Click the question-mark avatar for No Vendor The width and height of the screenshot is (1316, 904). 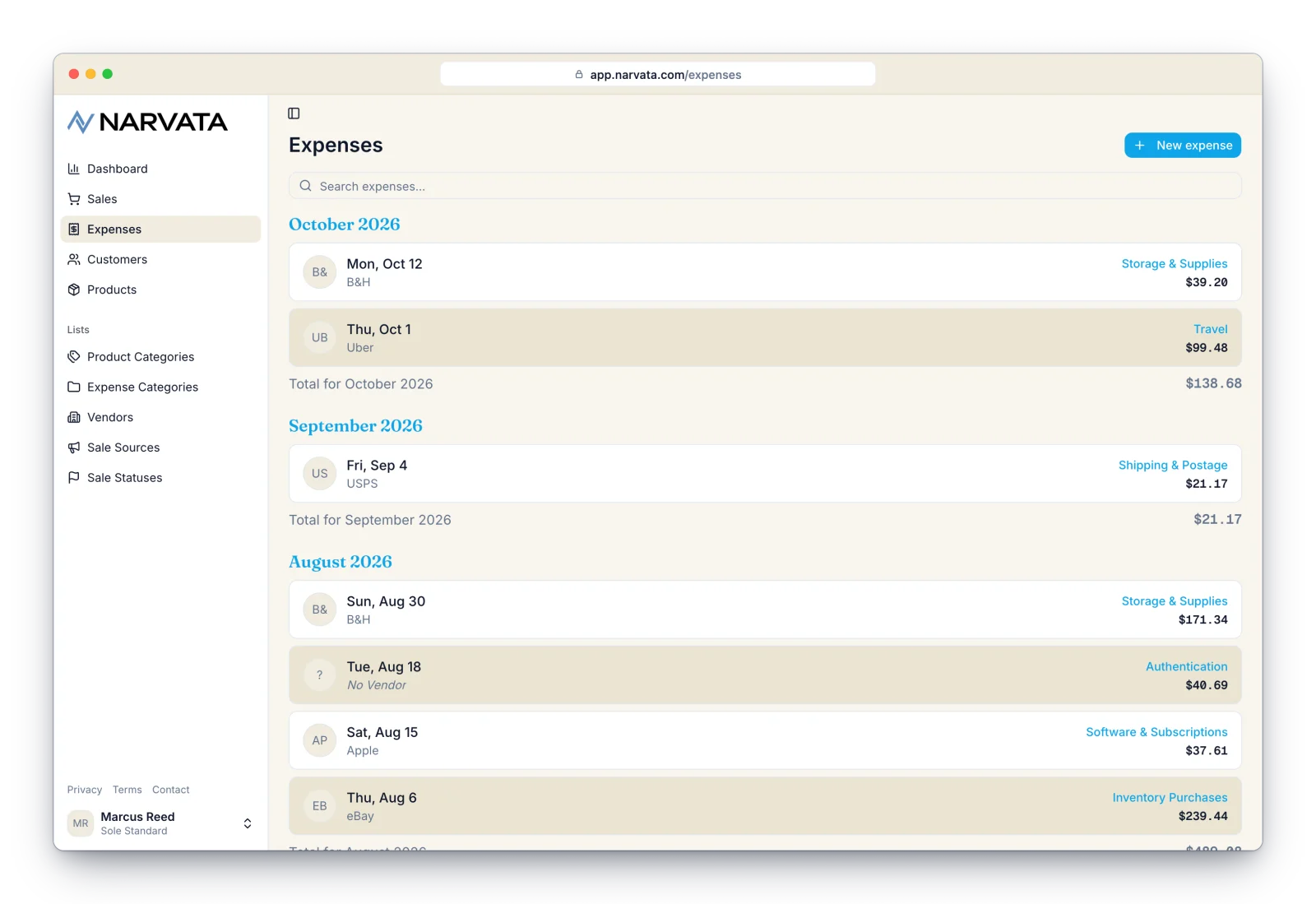click(320, 675)
